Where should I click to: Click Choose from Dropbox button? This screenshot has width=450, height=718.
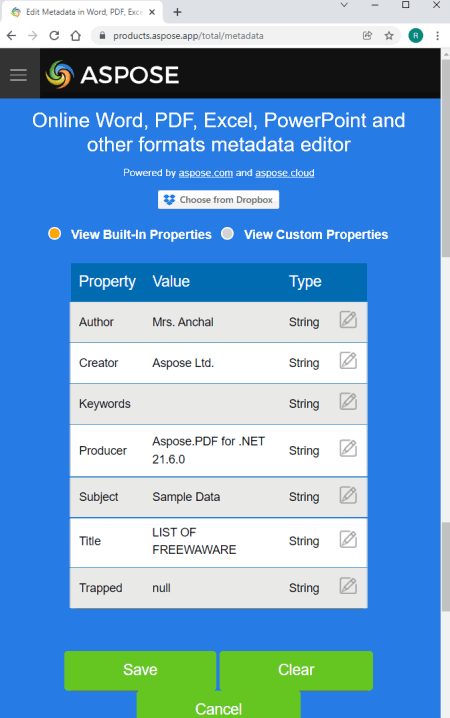(218, 200)
